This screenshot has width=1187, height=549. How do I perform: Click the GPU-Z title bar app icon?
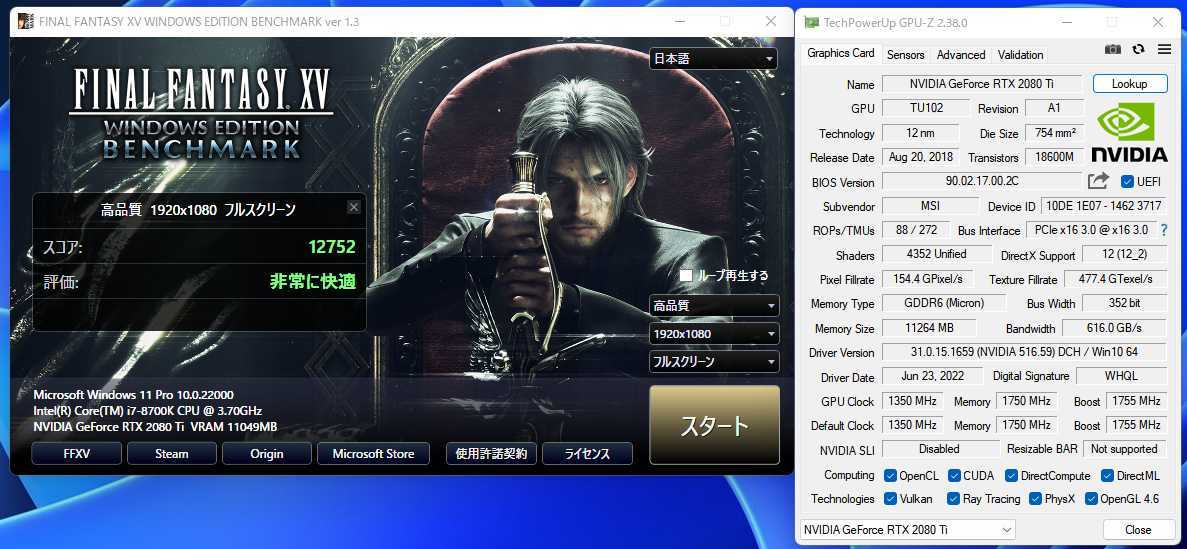pyautogui.click(x=811, y=22)
